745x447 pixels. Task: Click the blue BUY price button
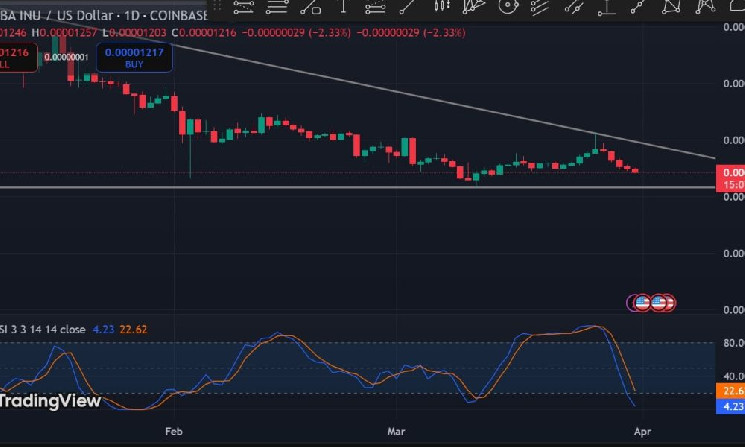point(135,56)
